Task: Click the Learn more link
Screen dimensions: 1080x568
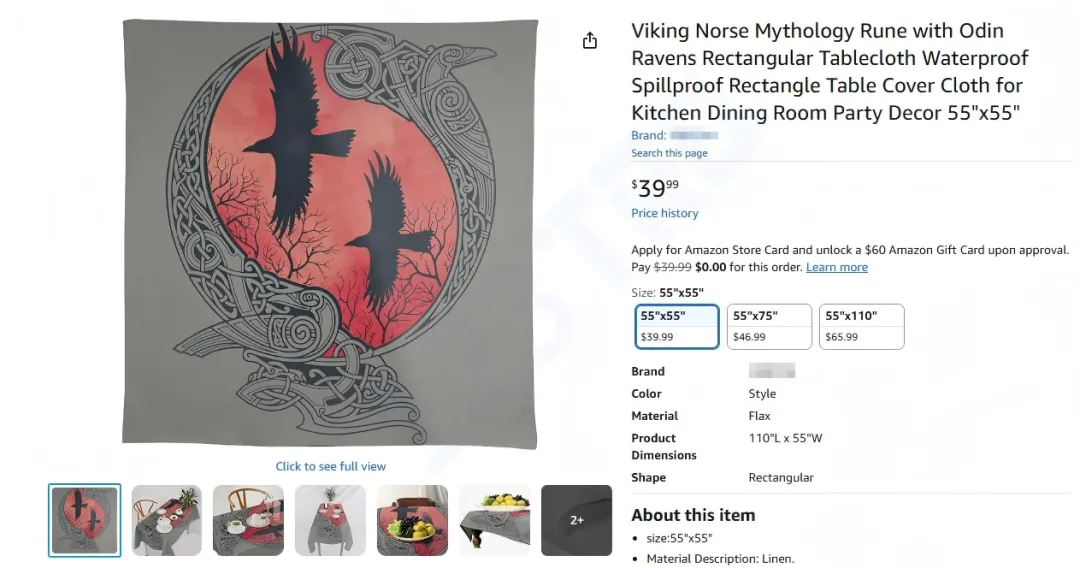Action: [836, 267]
